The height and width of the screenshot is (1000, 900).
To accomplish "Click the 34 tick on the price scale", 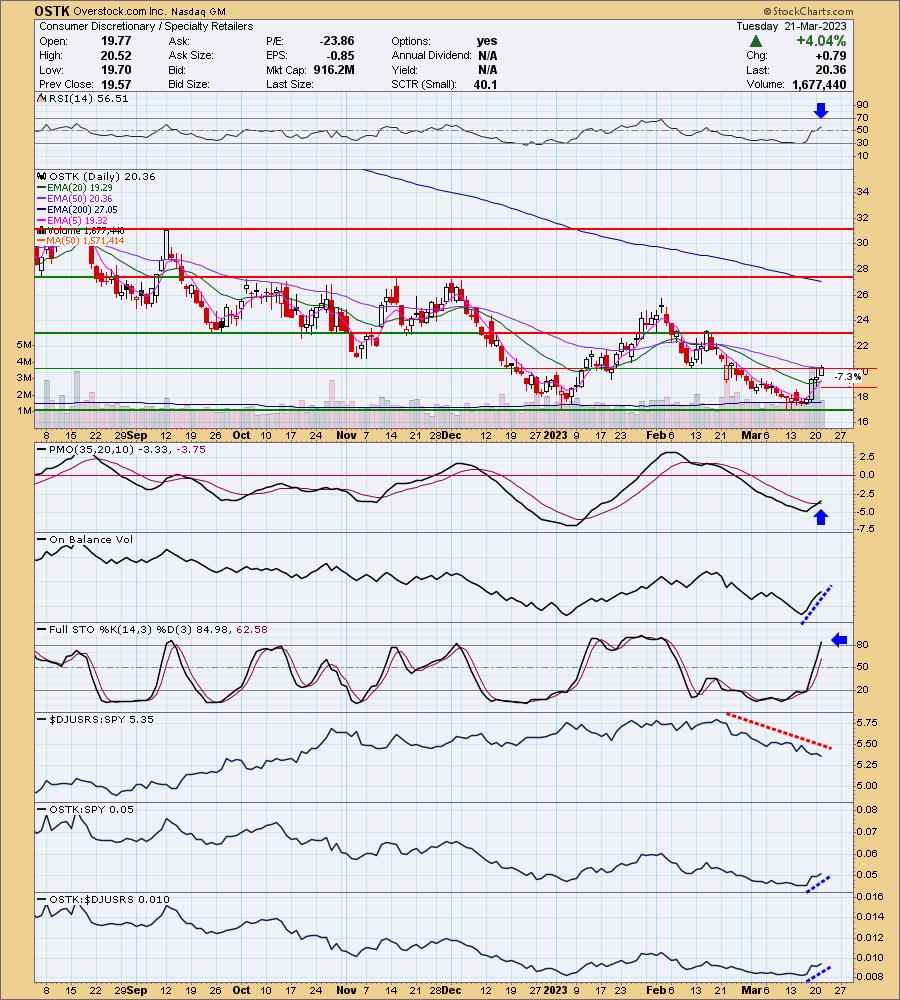I will tap(862, 192).
